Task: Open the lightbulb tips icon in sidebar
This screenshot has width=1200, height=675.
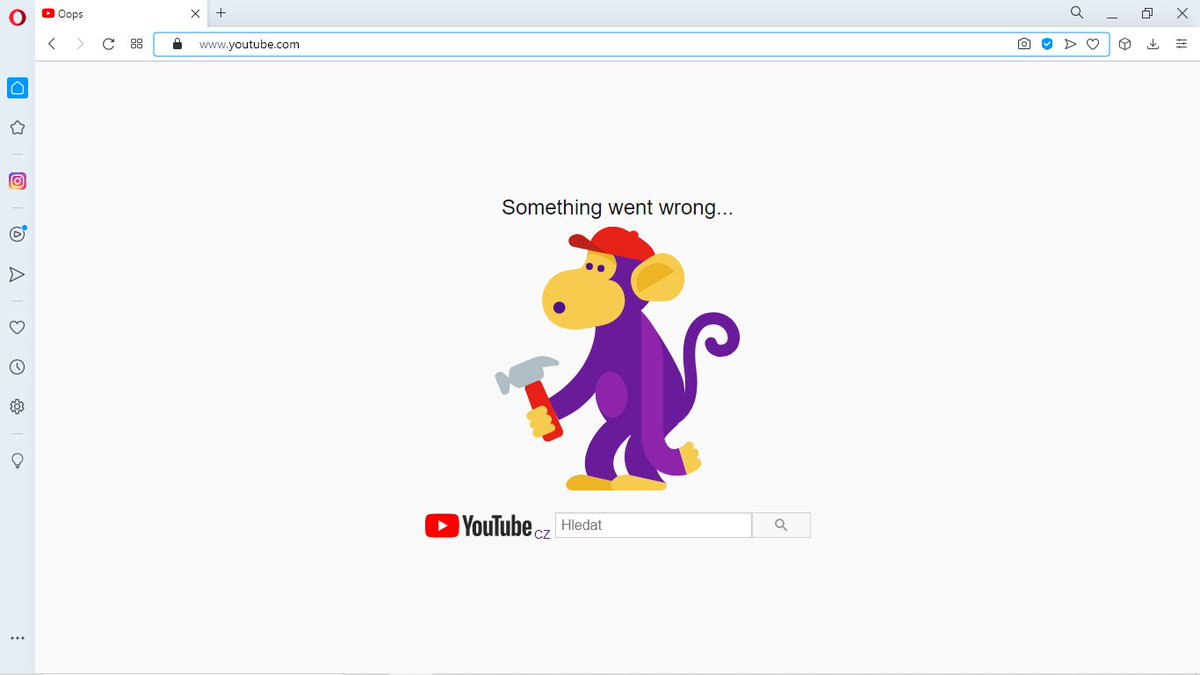Action: pos(17,460)
